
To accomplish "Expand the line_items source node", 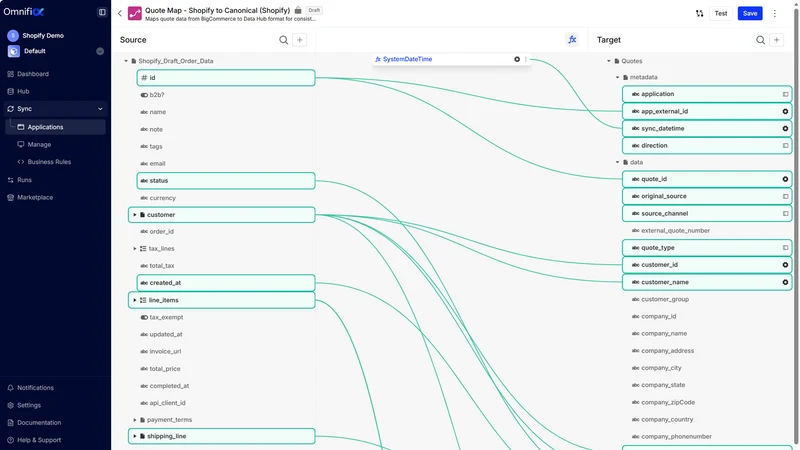I will point(135,300).
